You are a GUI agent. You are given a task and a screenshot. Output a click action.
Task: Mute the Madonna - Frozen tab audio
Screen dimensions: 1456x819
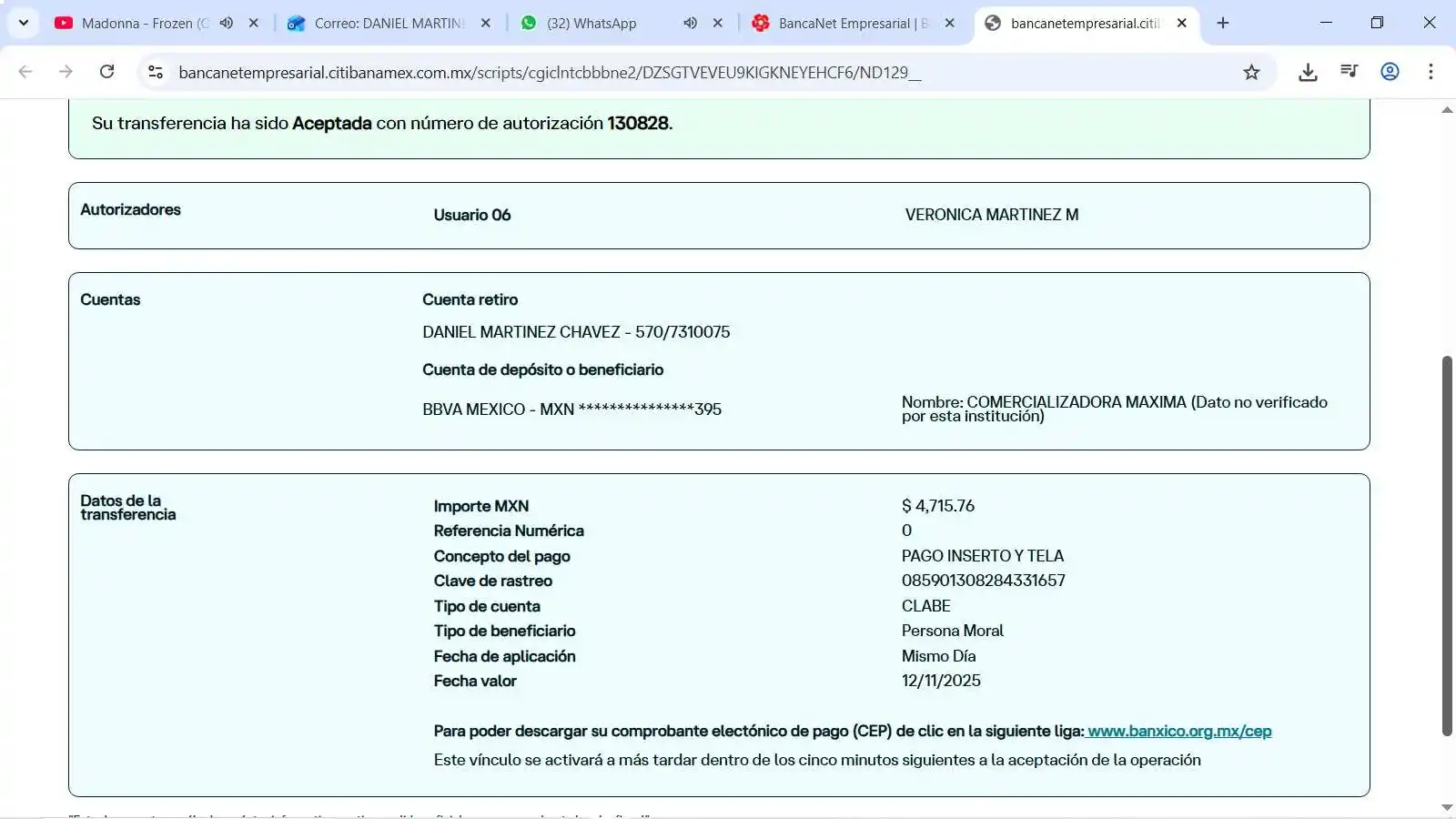click(x=227, y=23)
